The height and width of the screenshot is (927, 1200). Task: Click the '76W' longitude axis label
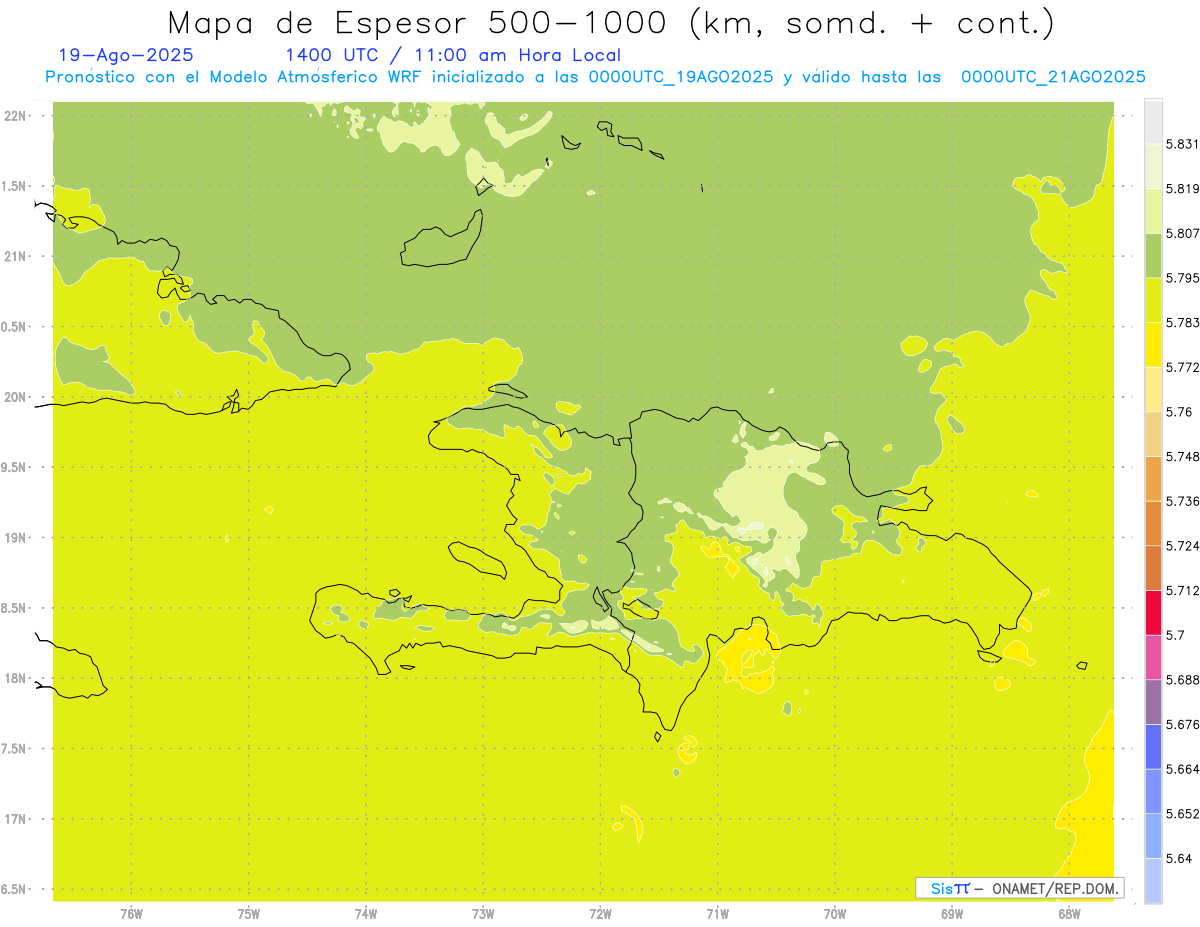click(x=131, y=913)
